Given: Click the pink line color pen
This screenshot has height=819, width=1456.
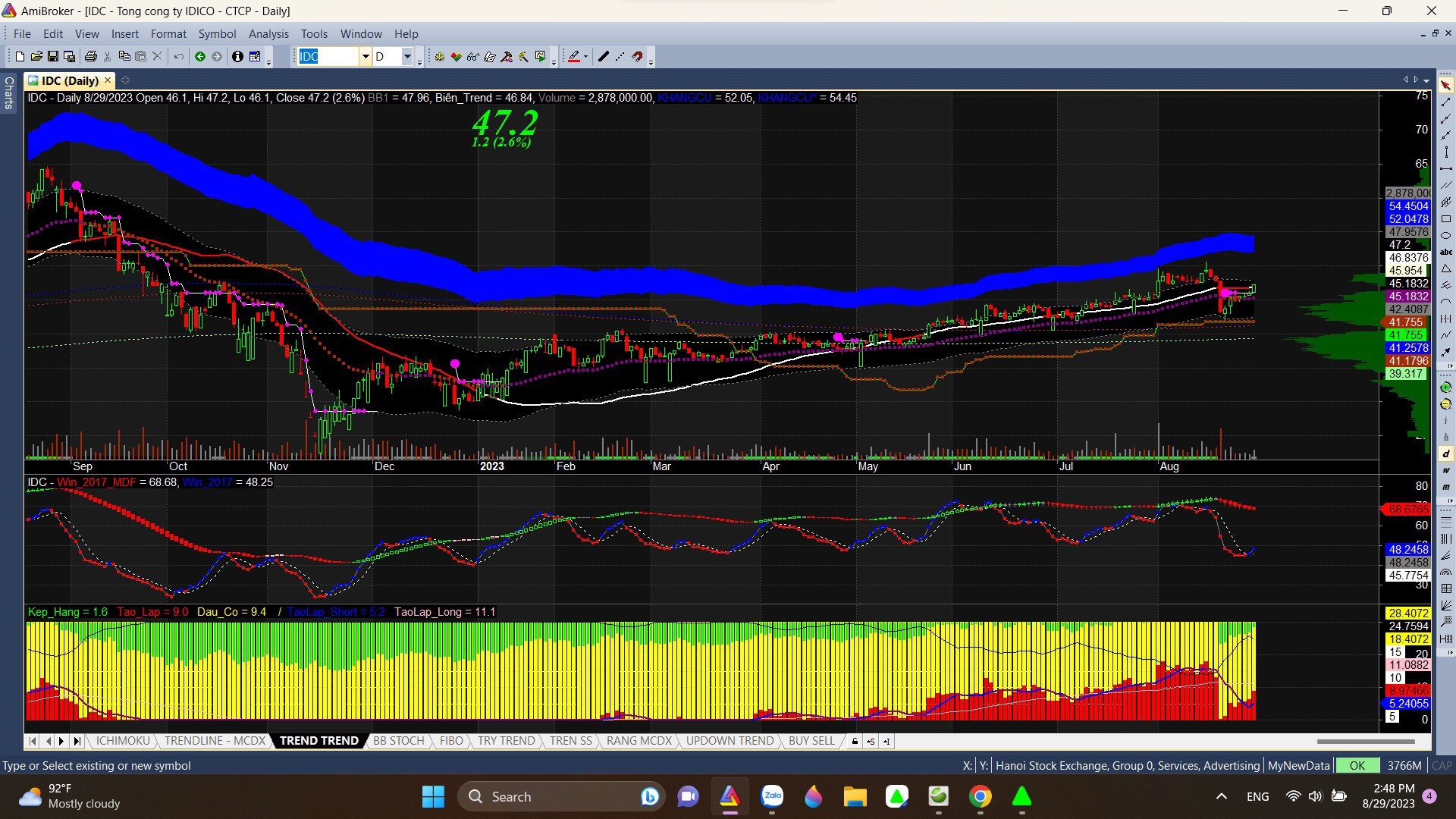Looking at the screenshot, I should pyautogui.click(x=574, y=56).
